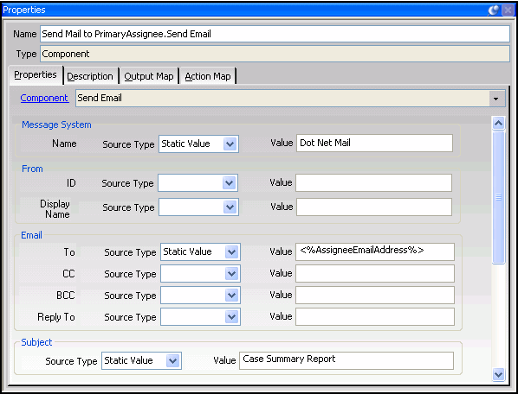The image size is (528, 407).
Task: Click the Type field showing Component
Action: (x=275, y=54)
